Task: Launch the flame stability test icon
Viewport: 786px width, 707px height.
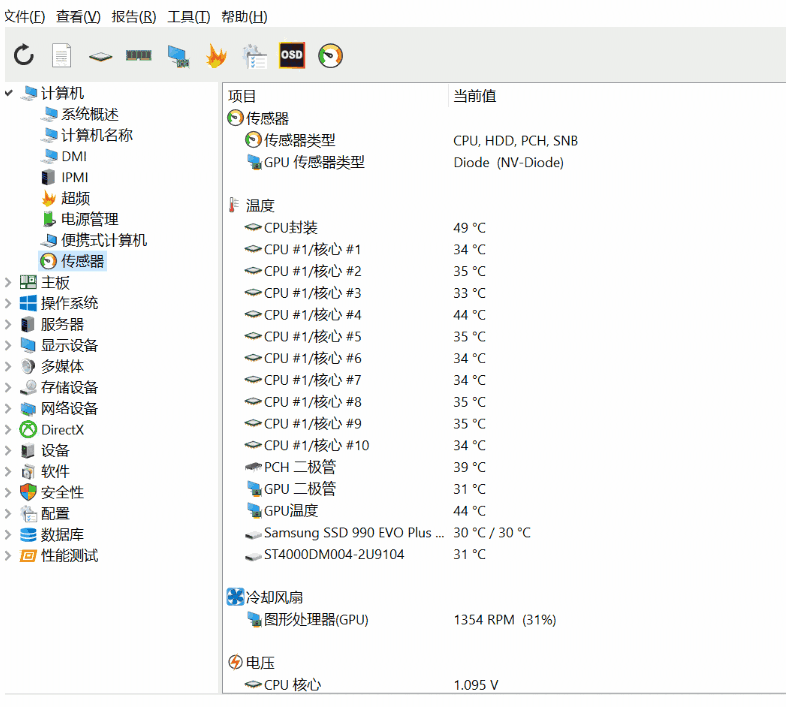Action: [217, 56]
